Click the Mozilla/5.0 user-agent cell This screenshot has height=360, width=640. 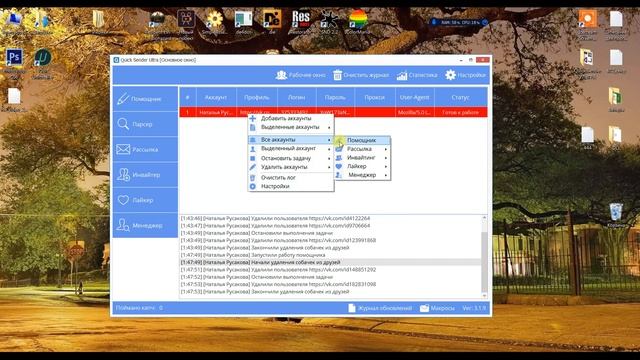[x=415, y=112]
